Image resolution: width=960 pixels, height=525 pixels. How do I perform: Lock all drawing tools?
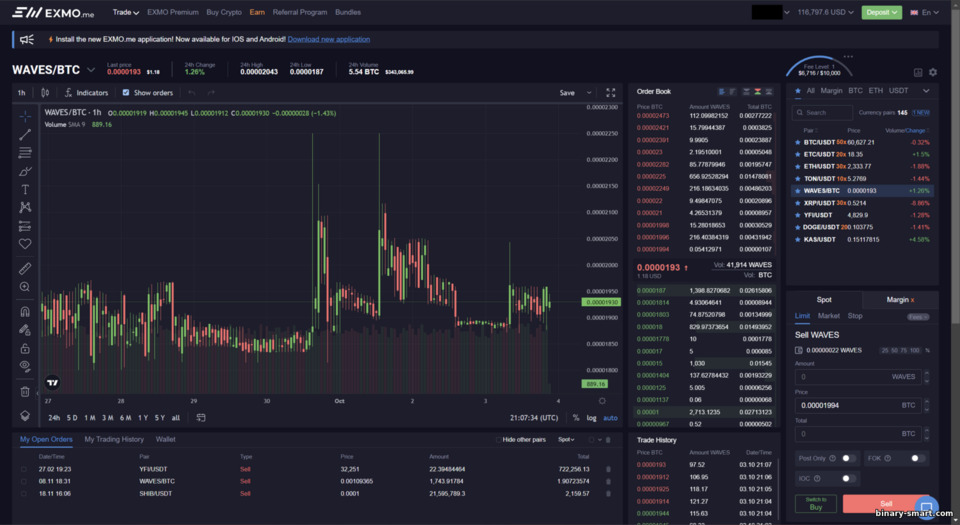point(25,348)
